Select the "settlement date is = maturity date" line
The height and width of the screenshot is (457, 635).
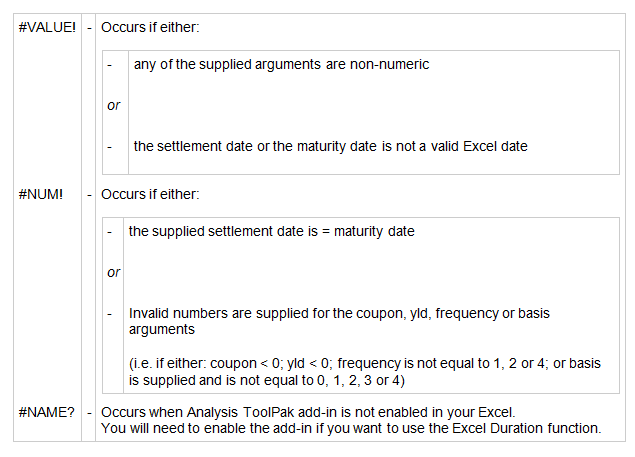pyautogui.click(x=271, y=232)
